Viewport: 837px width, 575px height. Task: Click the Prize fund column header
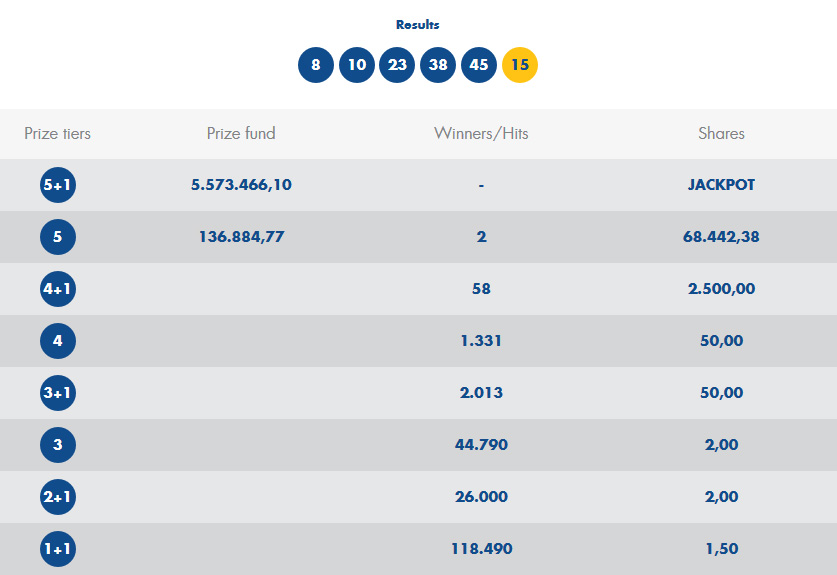point(241,133)
